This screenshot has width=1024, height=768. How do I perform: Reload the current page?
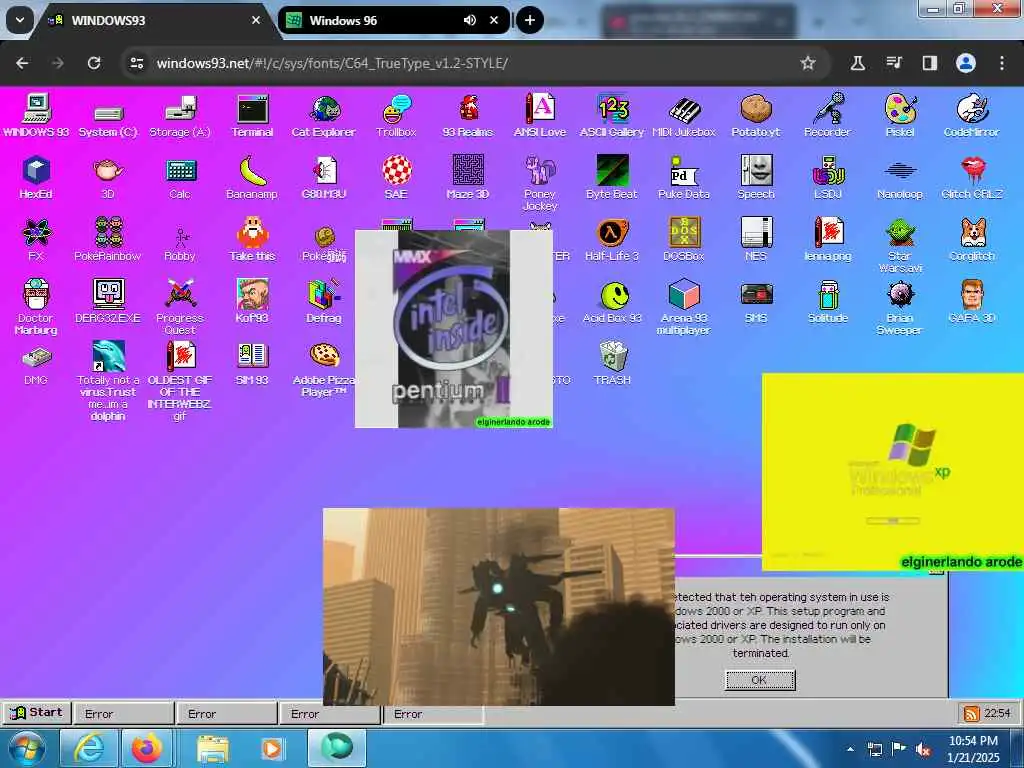click(94, 63)
